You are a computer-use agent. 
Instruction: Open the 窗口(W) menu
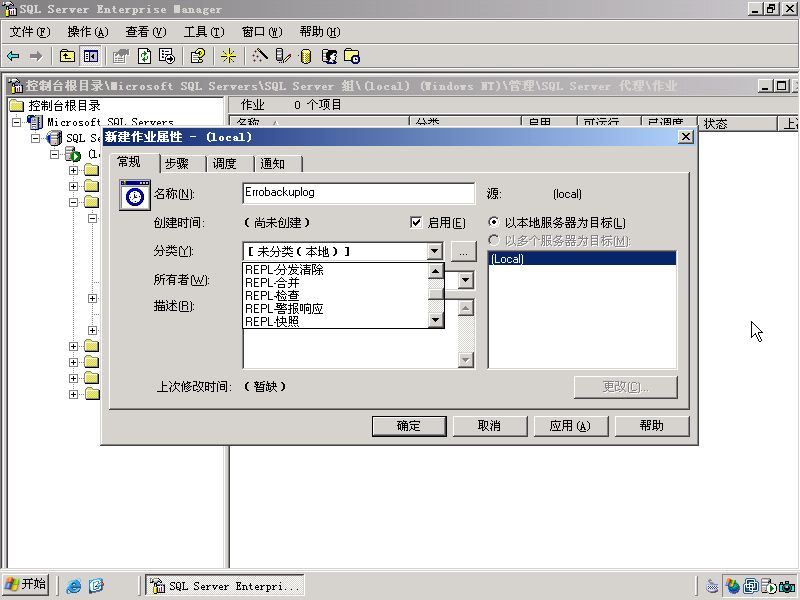coord(262,32)
